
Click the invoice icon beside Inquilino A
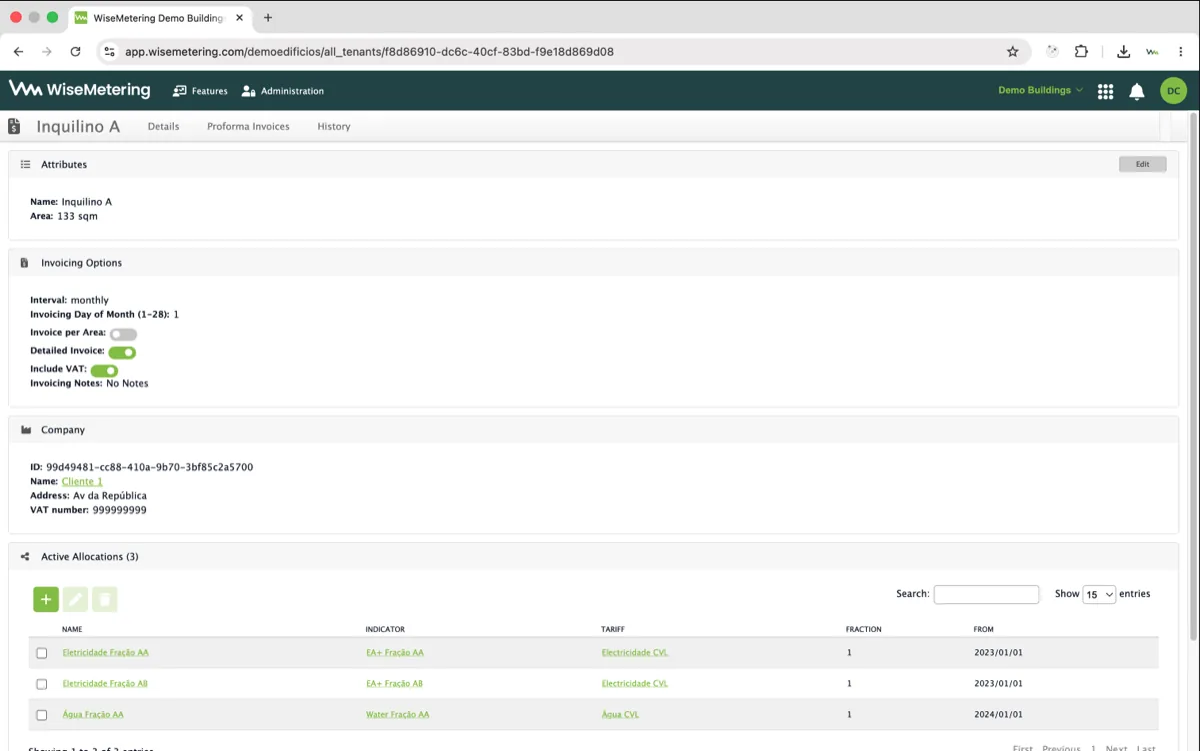[x=14, y=126]
